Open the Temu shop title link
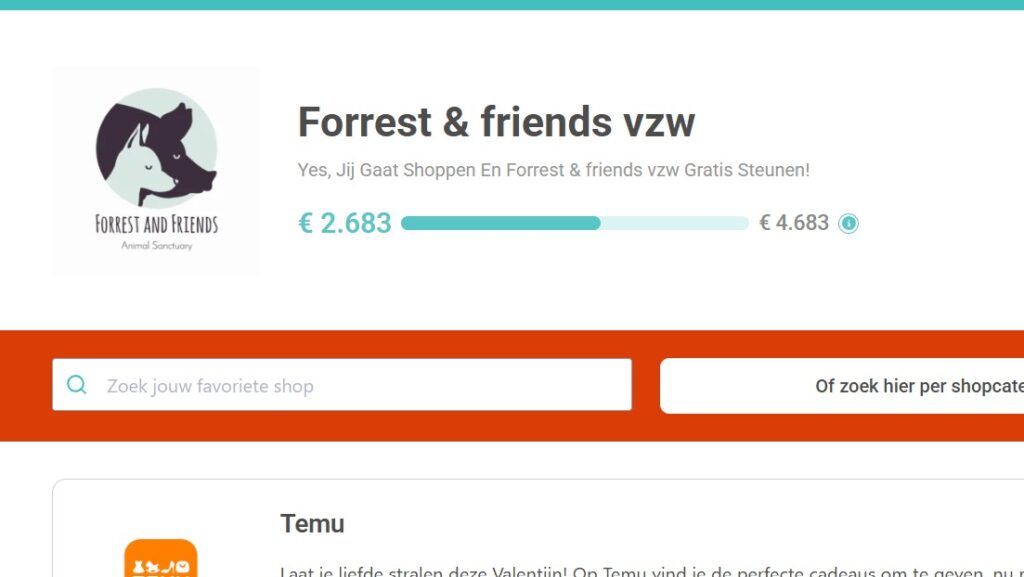 312,523
